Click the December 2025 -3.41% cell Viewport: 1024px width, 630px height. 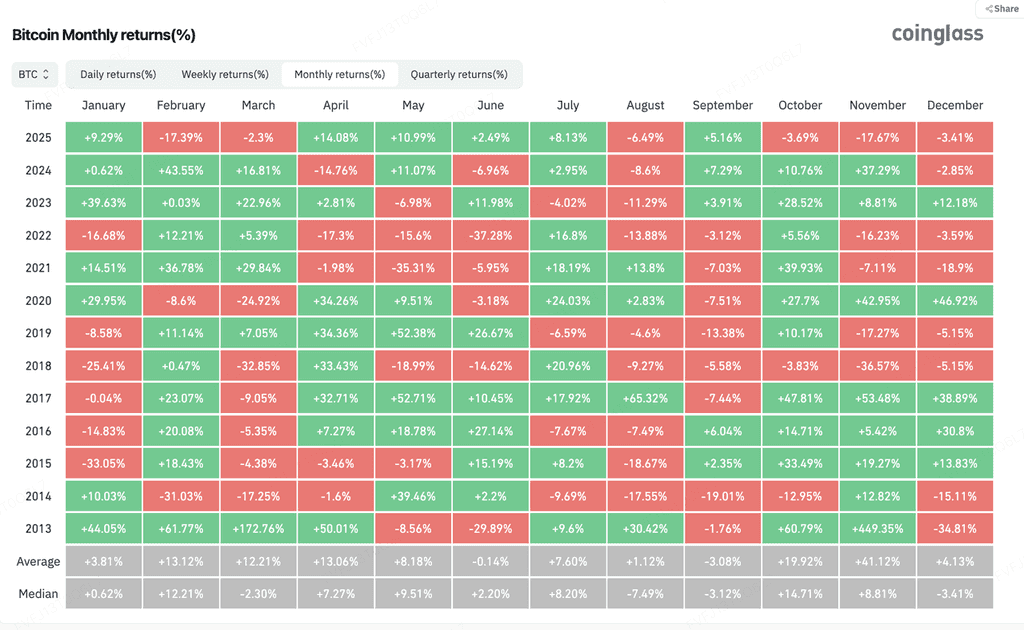click(x=955, y=138)
